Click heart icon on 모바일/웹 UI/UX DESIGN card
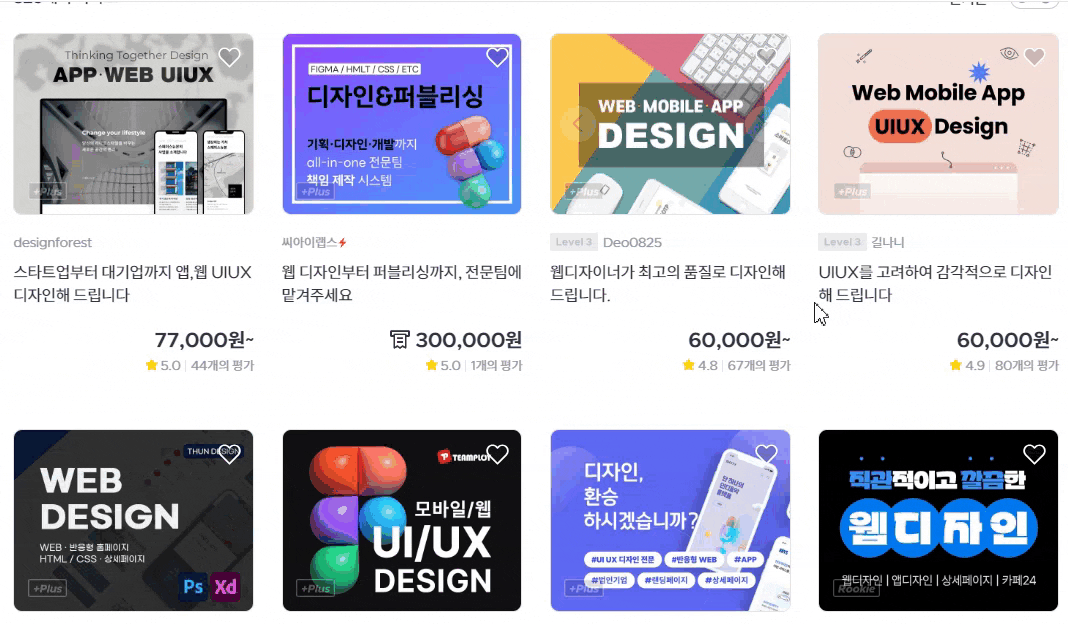Screen dimensions: 1068x624 click(497, 454)
